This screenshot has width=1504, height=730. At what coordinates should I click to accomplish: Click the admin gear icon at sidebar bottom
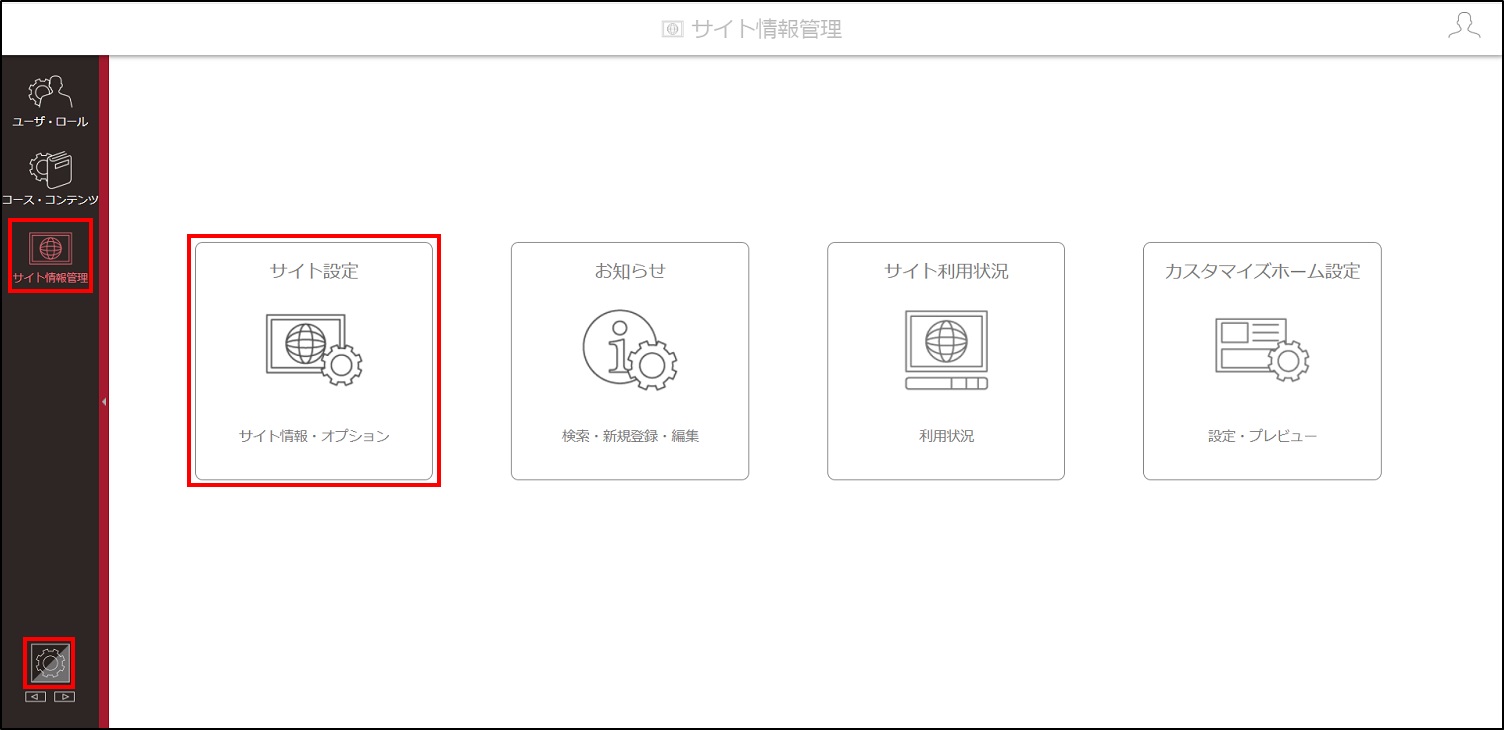(50, 663)
